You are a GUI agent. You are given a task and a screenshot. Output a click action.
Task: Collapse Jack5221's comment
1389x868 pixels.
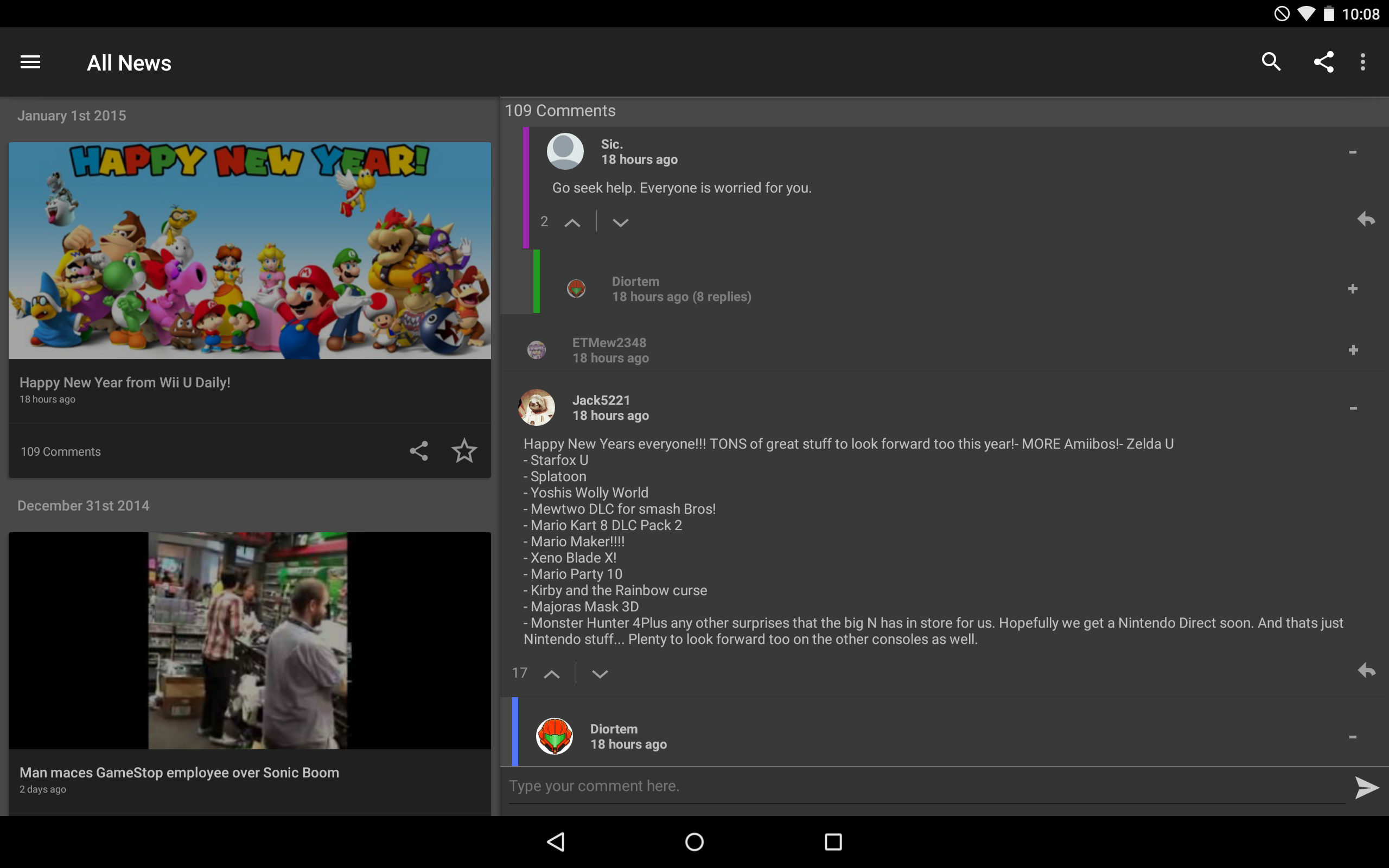pyautogui.click(x=1353, y=408)
